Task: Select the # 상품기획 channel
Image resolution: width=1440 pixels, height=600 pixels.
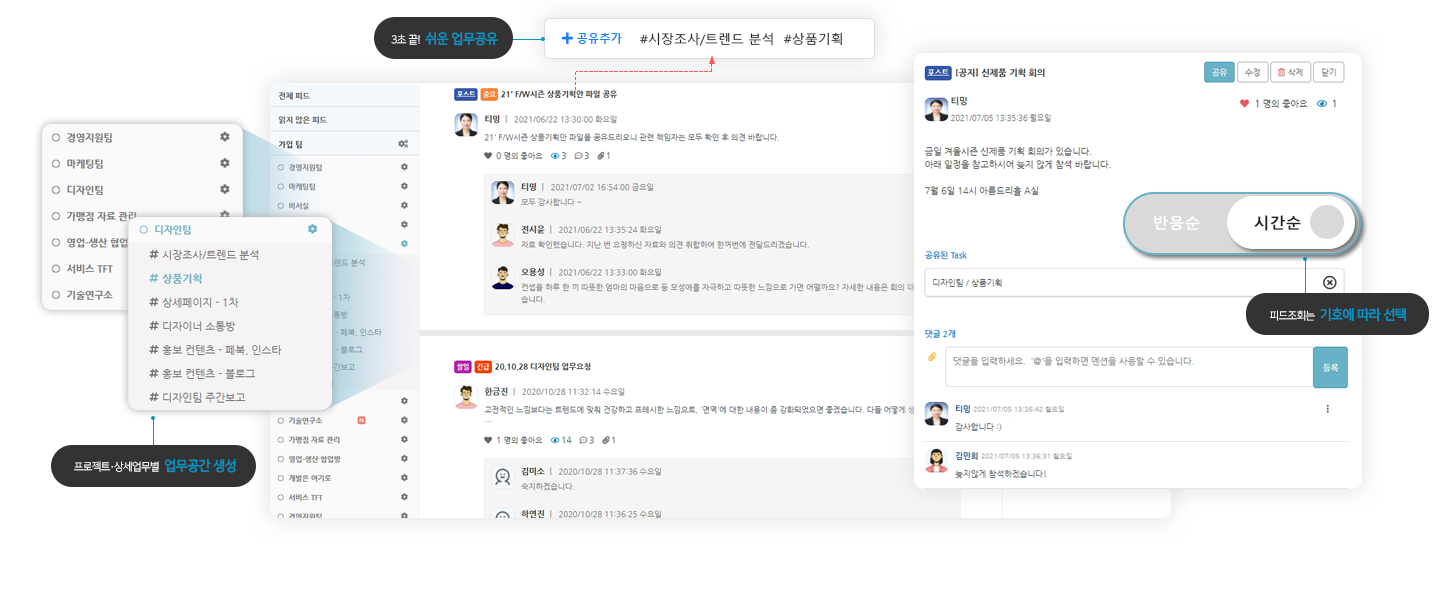Action: coord(176,278)
